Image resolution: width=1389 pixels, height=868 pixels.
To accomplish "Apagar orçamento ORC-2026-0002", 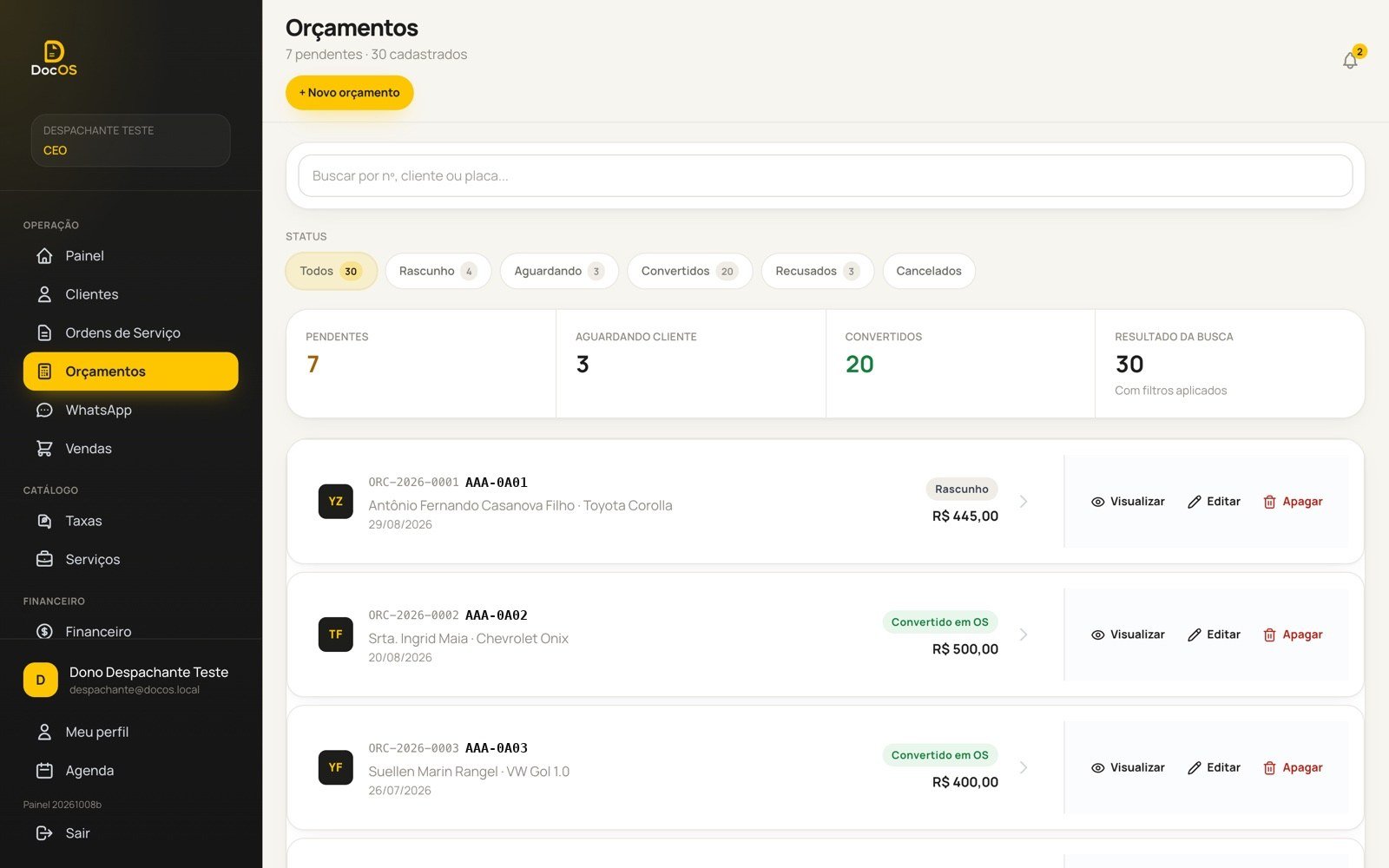I will point(1293,635).
